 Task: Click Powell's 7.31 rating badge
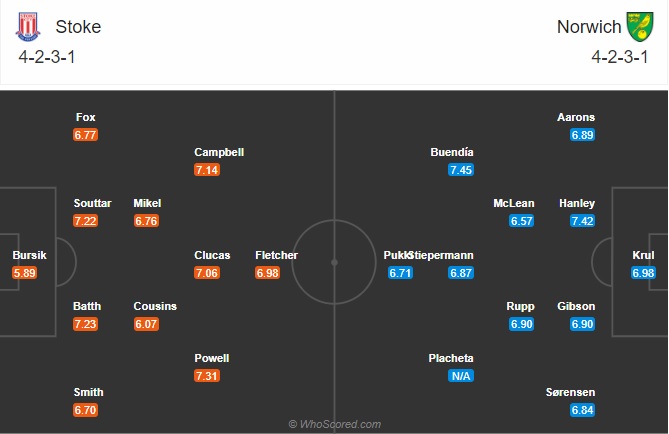[x=207, y=376]
